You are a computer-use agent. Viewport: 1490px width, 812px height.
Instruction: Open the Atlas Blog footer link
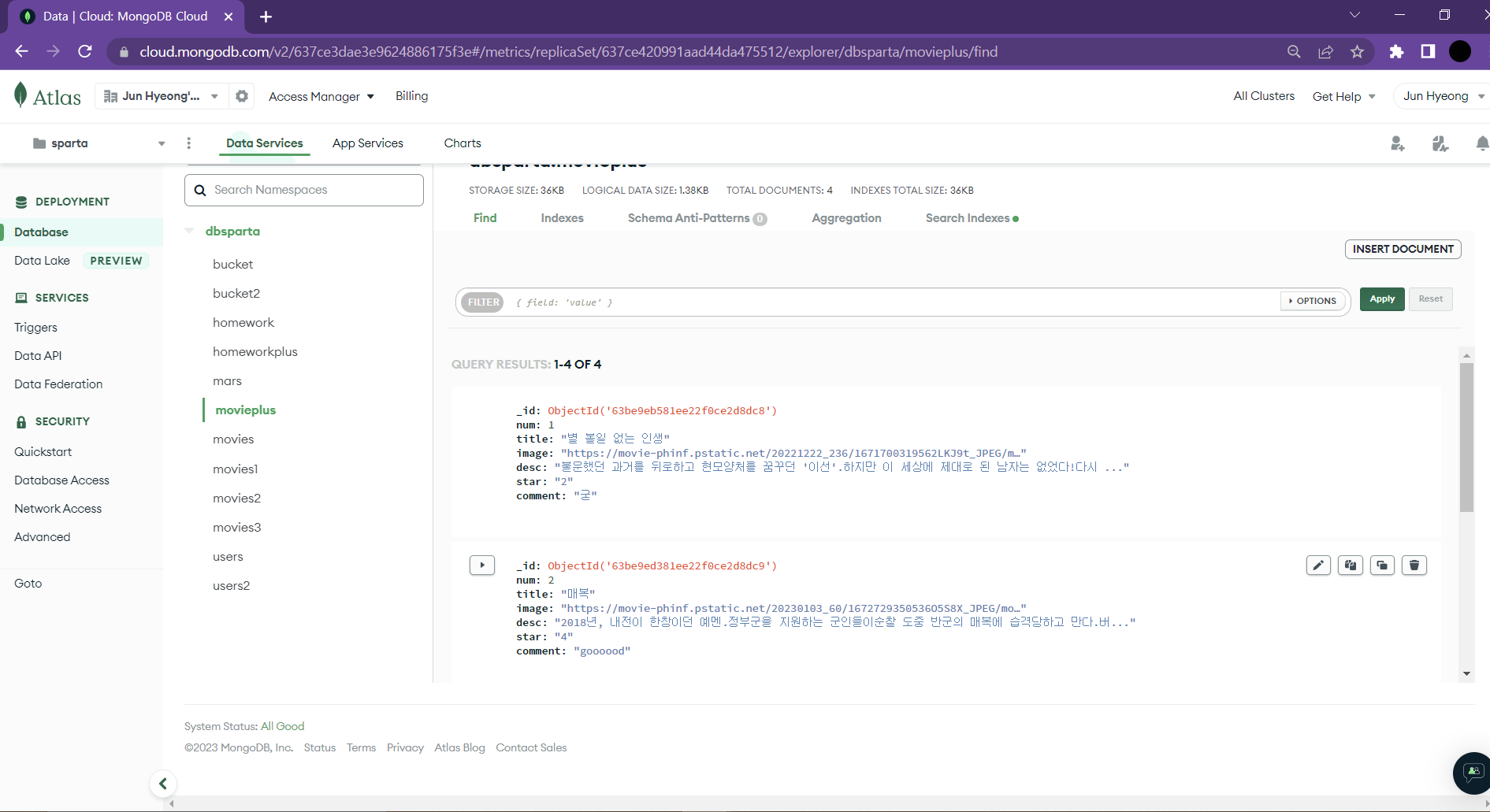tap(460, 747)
